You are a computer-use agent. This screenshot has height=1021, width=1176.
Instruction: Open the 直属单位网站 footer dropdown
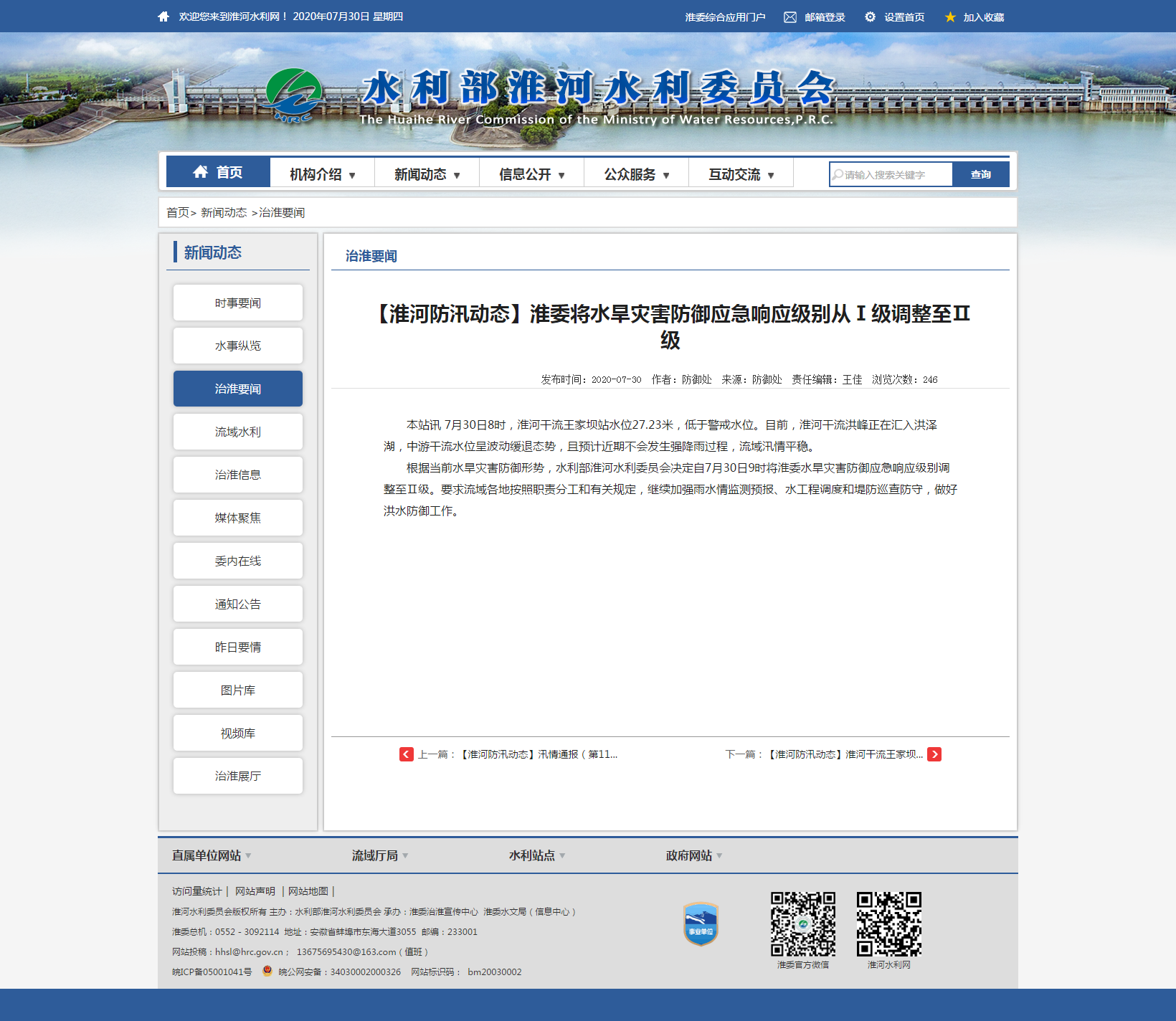[212, 855]
